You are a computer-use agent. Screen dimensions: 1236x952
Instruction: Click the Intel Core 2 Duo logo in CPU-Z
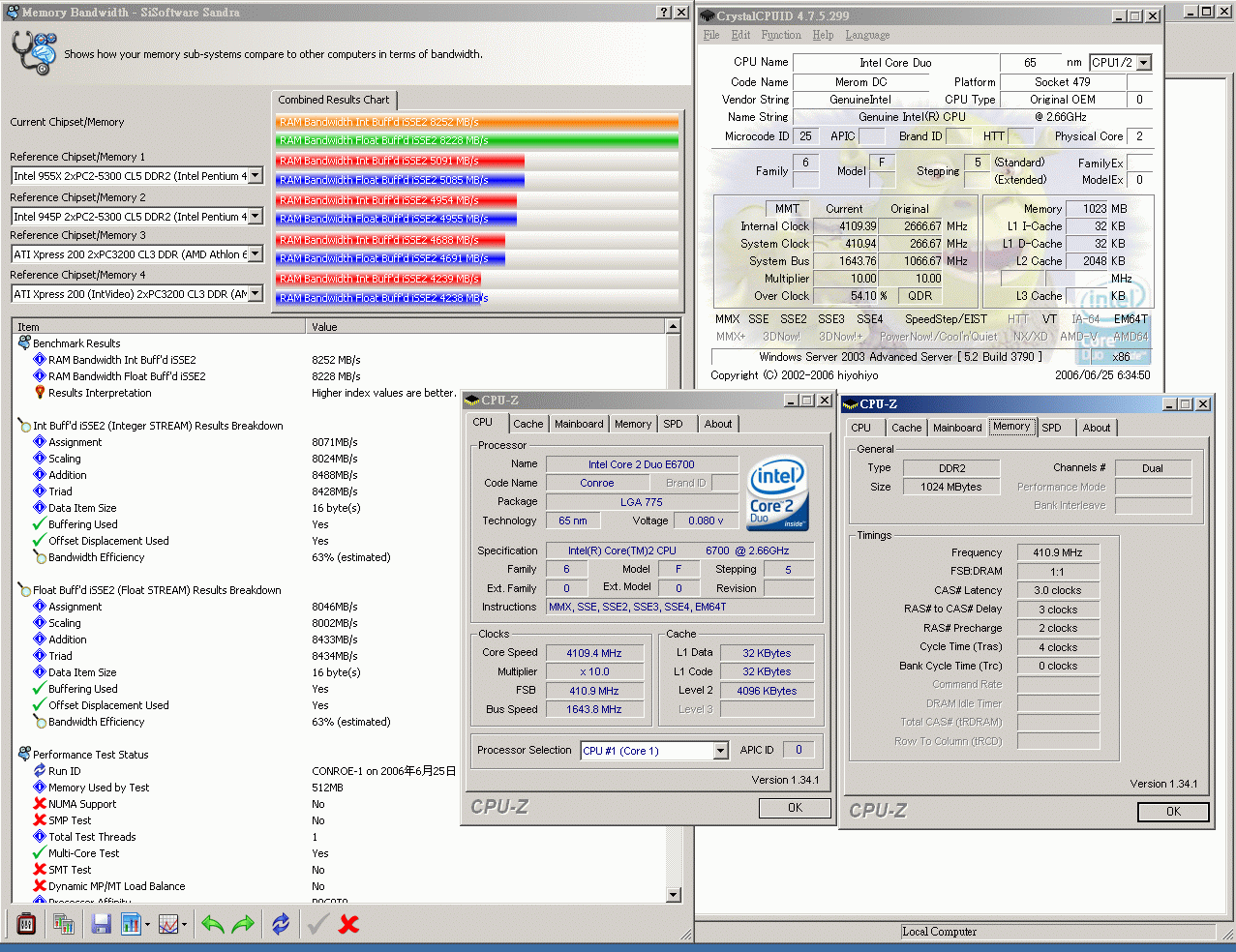(x=777, y=494)
